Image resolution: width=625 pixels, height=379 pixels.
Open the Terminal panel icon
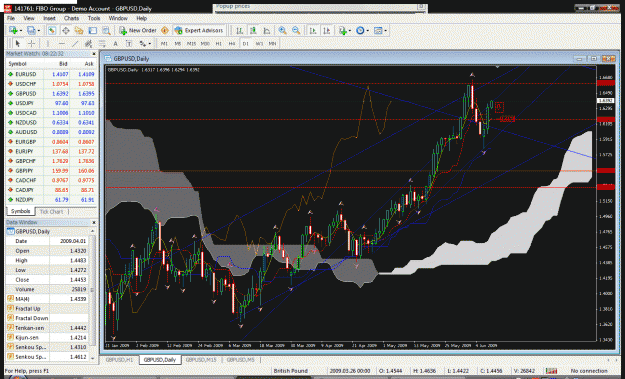pyautogui.click(x=92, y=30)
